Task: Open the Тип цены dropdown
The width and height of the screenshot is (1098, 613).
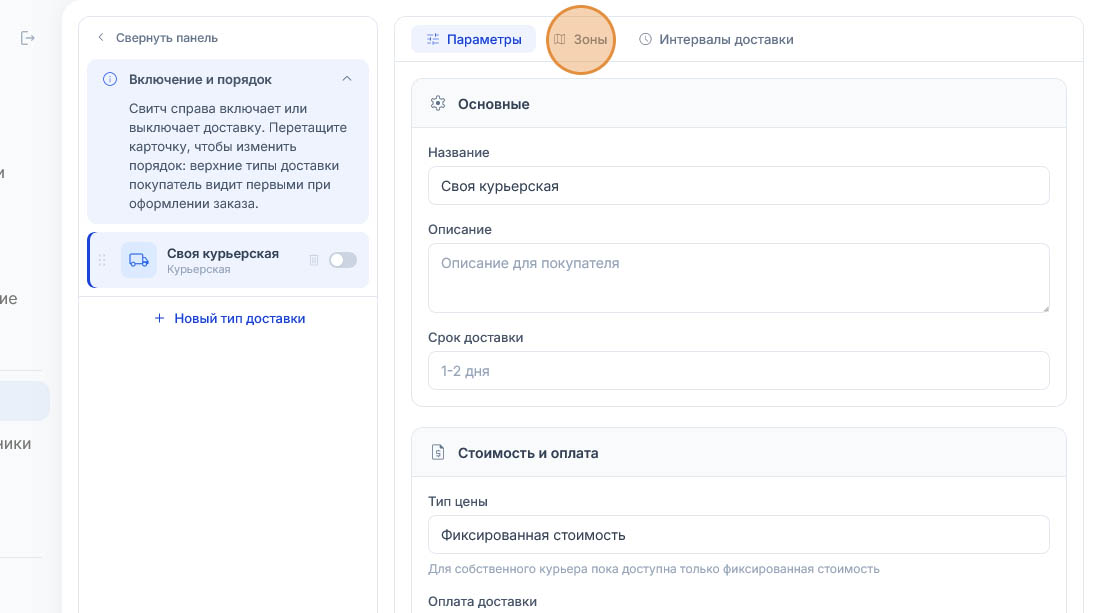Action: [x=738, y=535]
